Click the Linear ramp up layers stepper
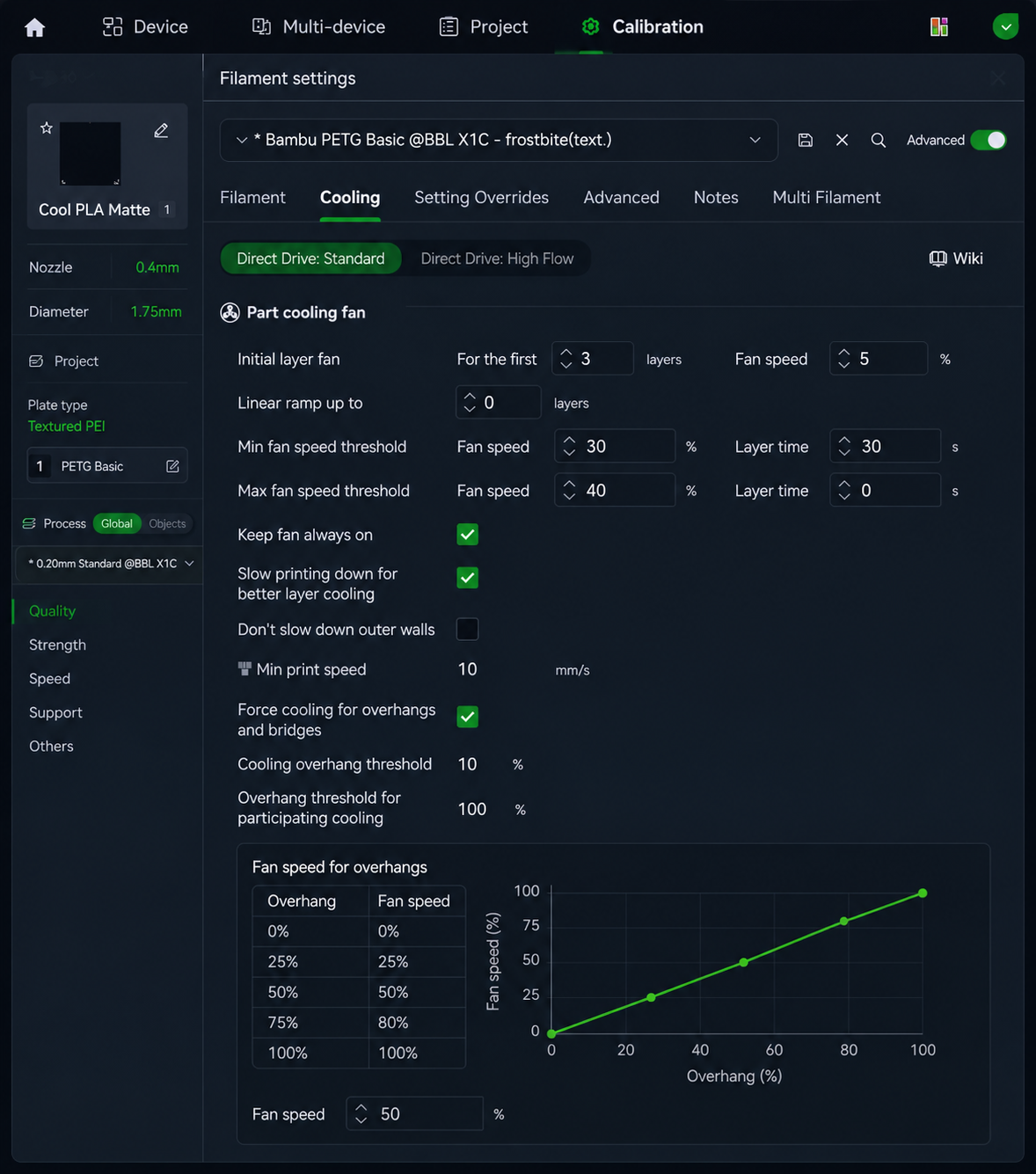The width and height of the screenshot is (1036, 1174). click(470, 403)
